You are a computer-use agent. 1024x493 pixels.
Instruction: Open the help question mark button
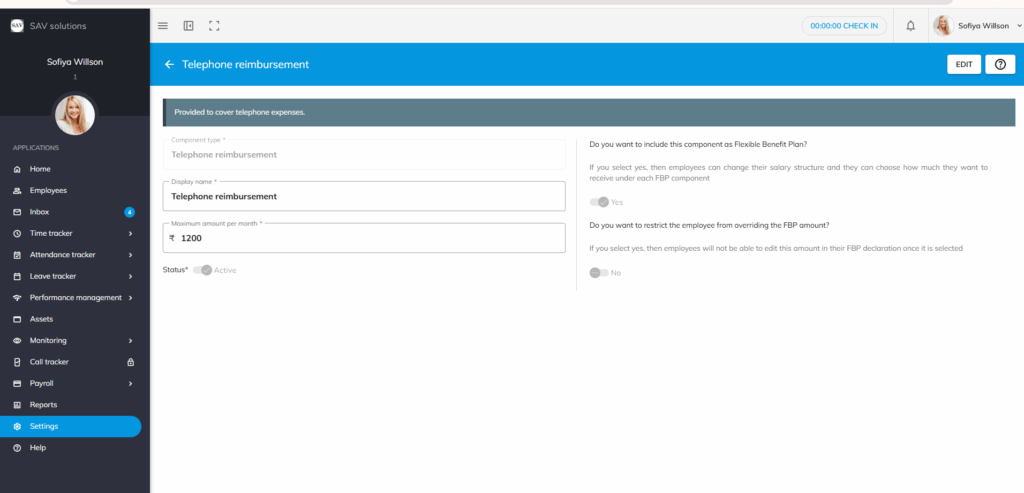(x=1000, y=65)
